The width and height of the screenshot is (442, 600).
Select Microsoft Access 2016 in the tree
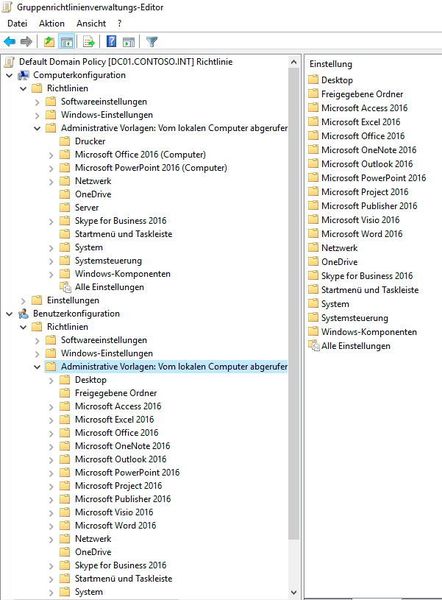point(118,406)
